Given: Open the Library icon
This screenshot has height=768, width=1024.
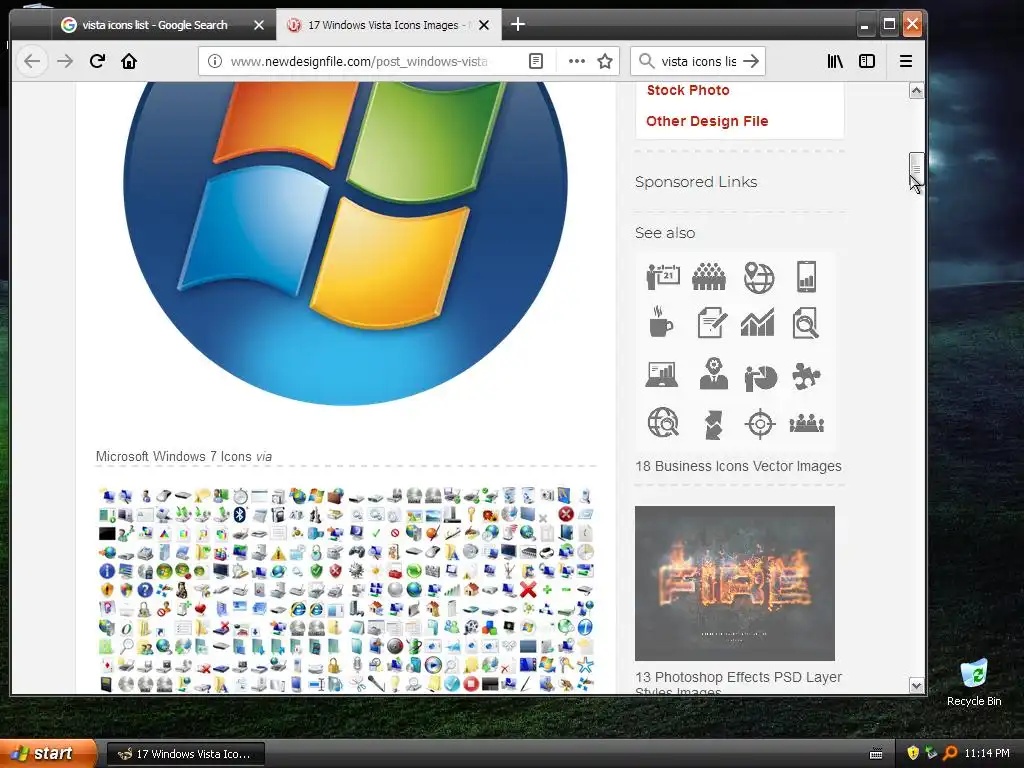Looking at the screenshot, I should pos(835,61).
